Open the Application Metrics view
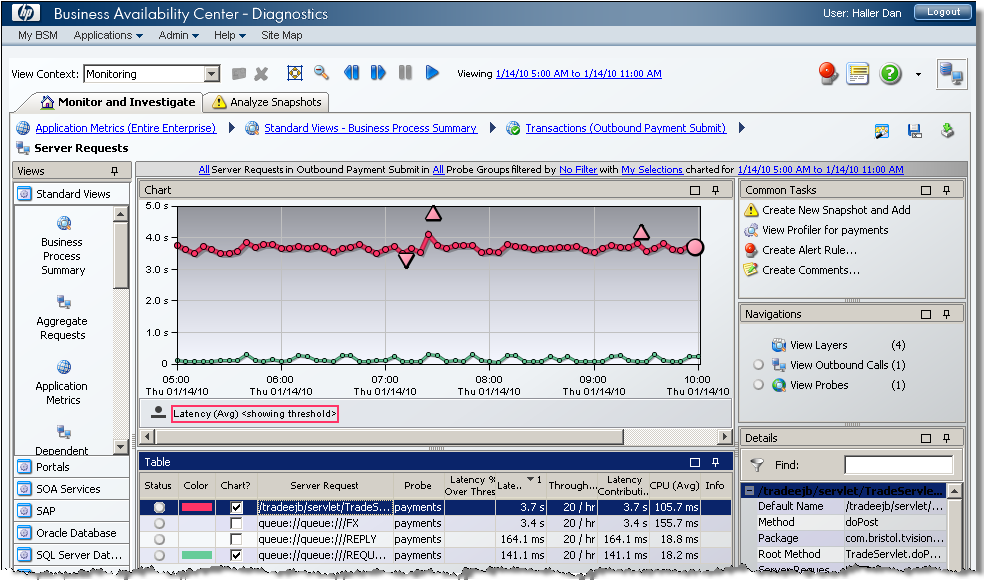 [63, 383]
